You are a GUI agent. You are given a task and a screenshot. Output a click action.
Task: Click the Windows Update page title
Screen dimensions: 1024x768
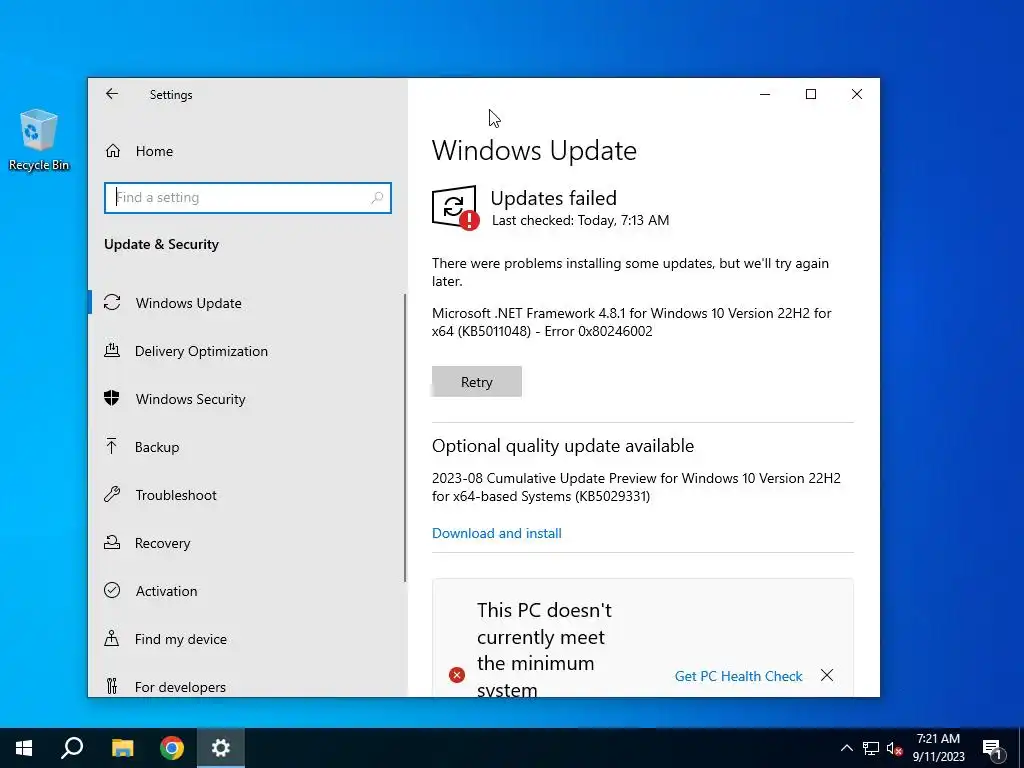(534, 150)
